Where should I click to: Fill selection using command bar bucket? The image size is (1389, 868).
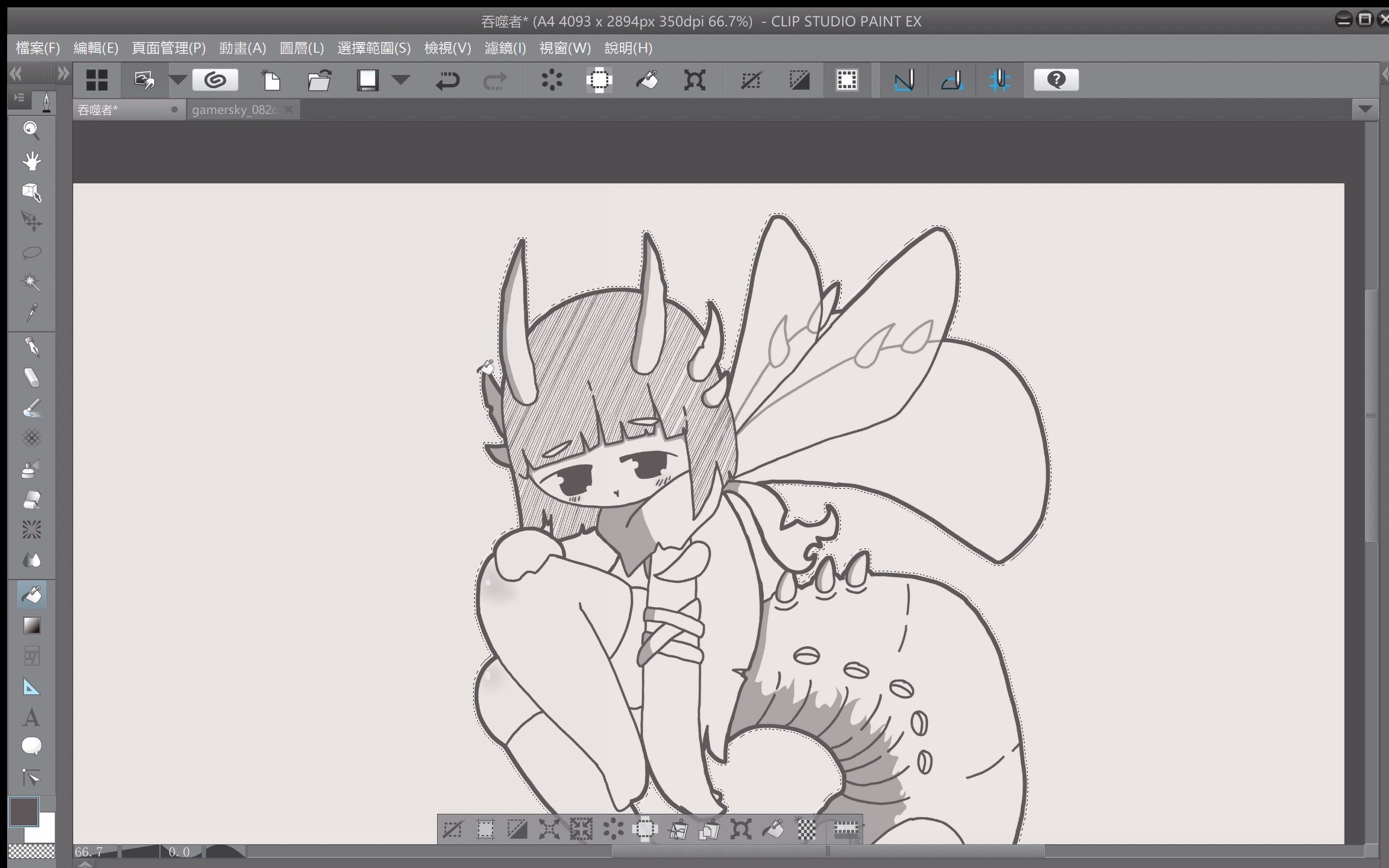647,80
